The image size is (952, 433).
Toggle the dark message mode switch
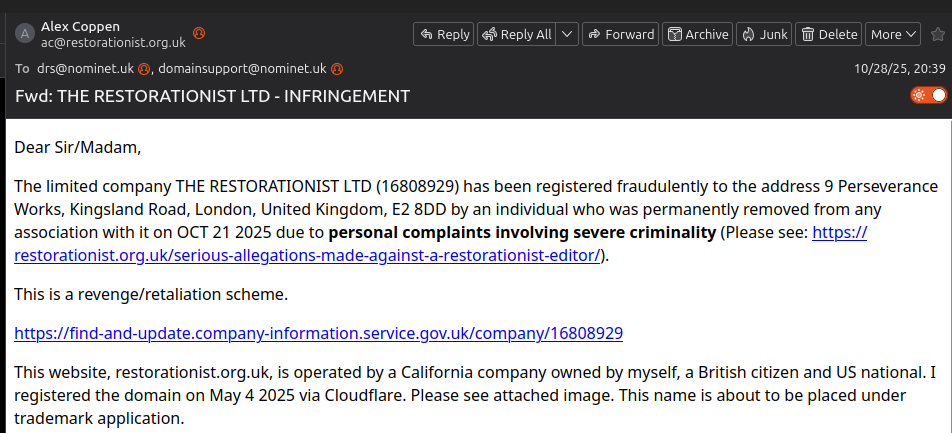pos(928,95)
